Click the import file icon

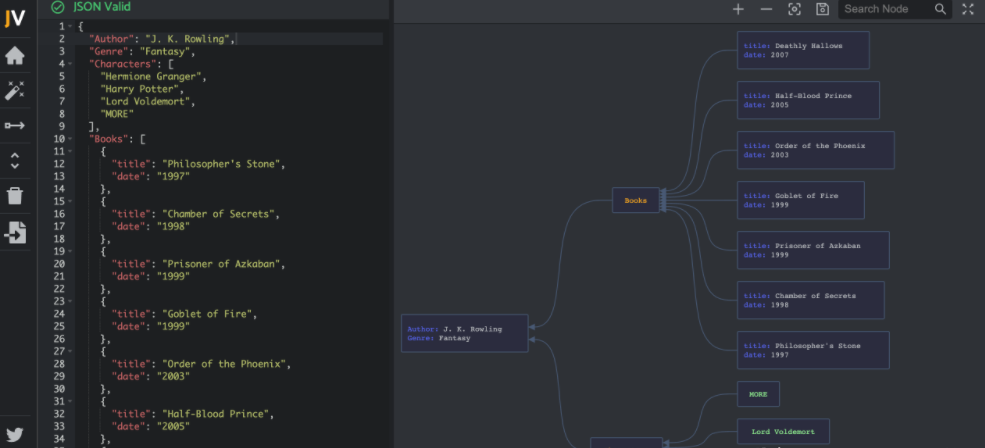click(15, 232)
